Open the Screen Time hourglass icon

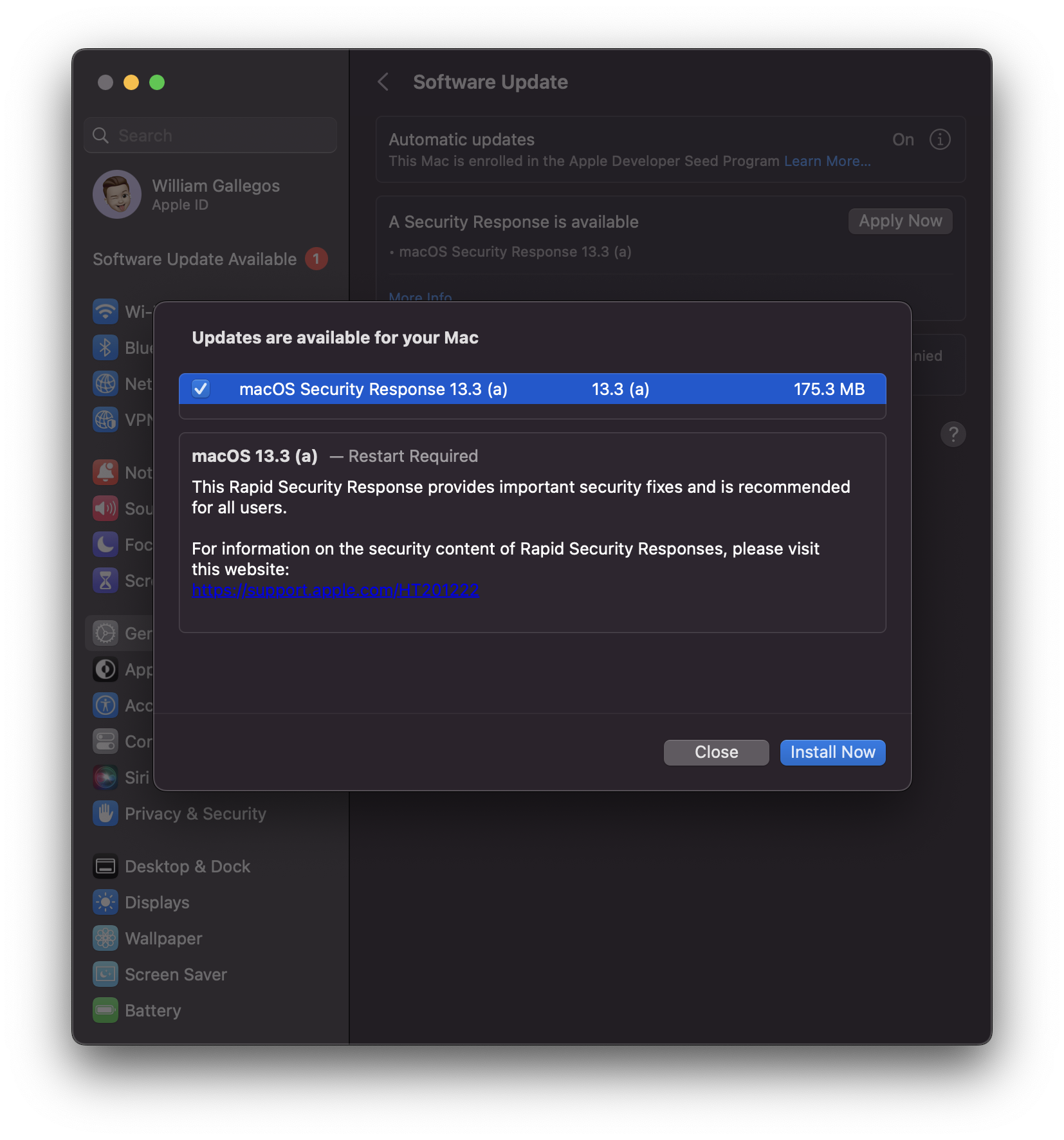[105, 581]
